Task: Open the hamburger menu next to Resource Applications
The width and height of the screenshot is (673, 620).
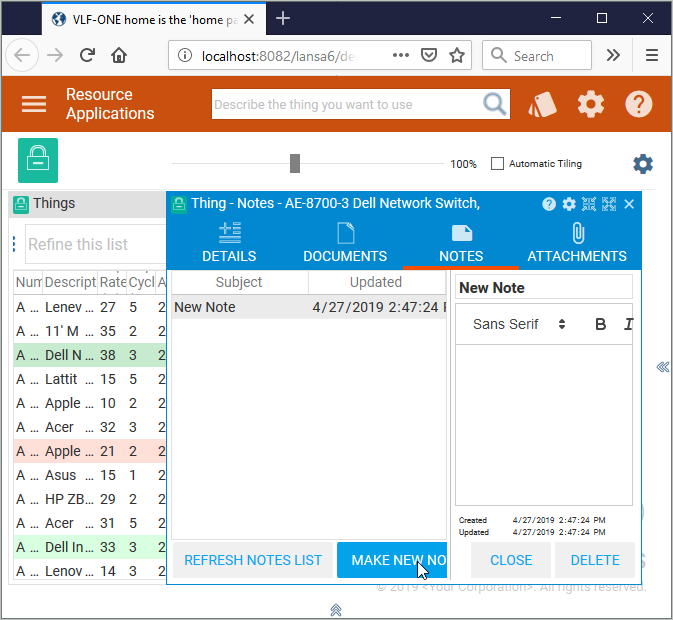Action: [x=34, y=104]
